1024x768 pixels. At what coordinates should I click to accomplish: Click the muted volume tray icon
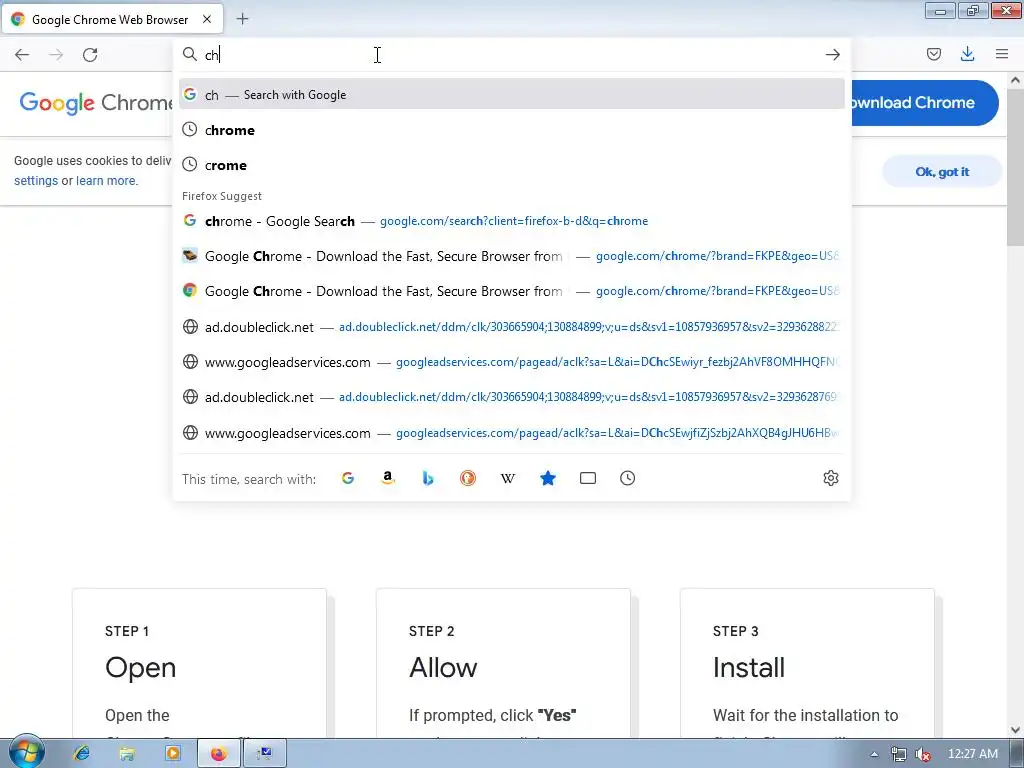coord(922,754)
